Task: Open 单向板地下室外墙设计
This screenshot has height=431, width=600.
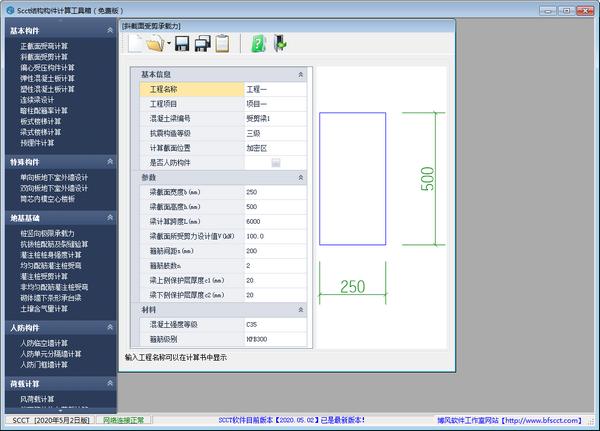Action: coord(54,178)
